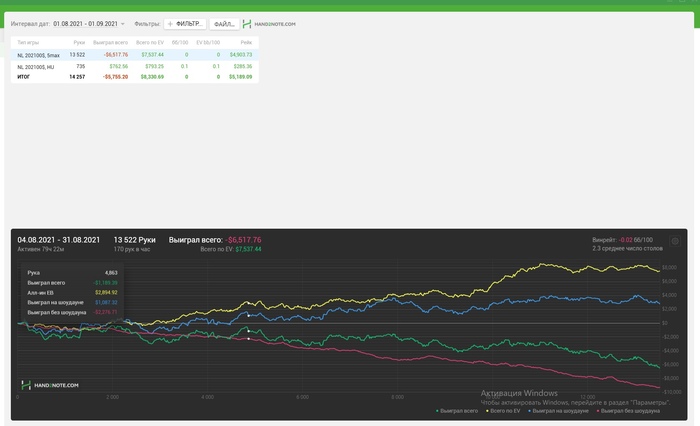Click x-axis label 2 000
The height and width of the screenshot is (426, 700).
(112, 397)
